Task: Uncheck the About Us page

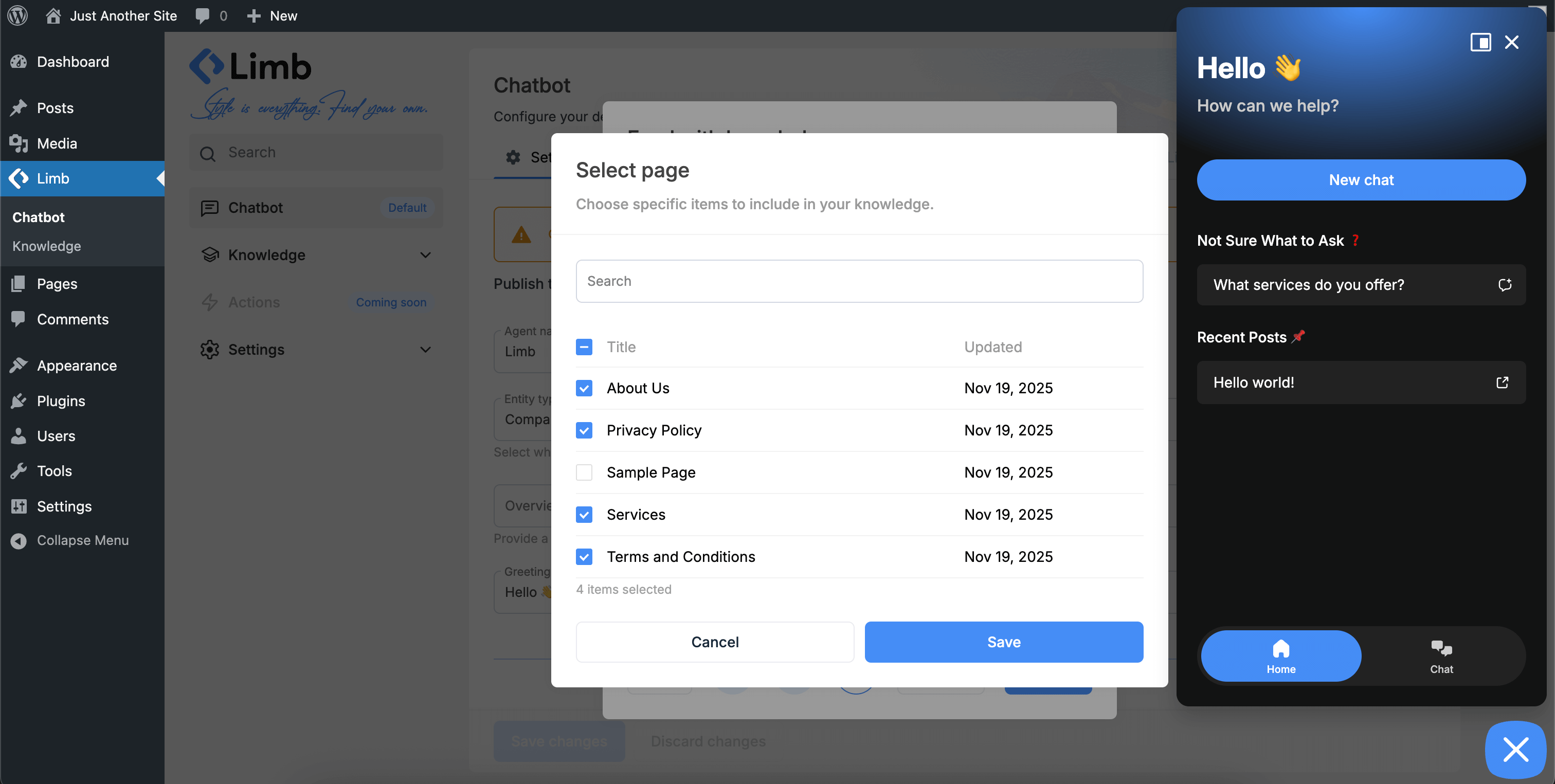Action: pyautogui.click(x=584, y=388)
